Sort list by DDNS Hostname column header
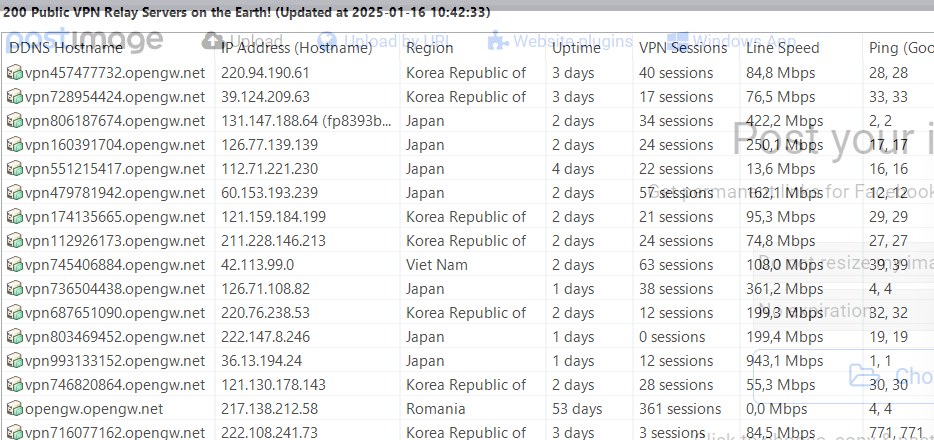The width and height of the screenshot is (934, 440). (66, 48)
